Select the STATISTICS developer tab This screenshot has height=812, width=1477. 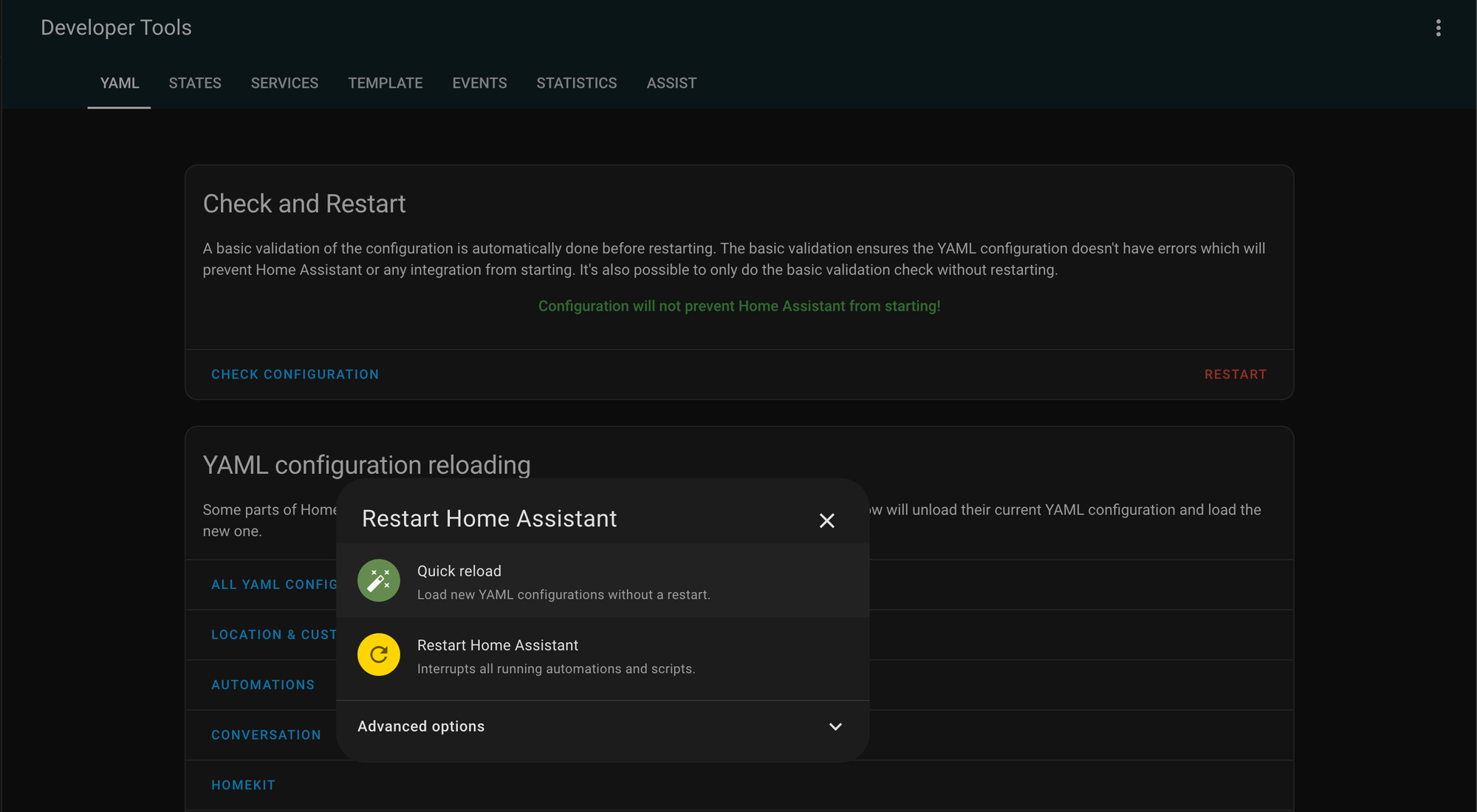tap(577, 83)
